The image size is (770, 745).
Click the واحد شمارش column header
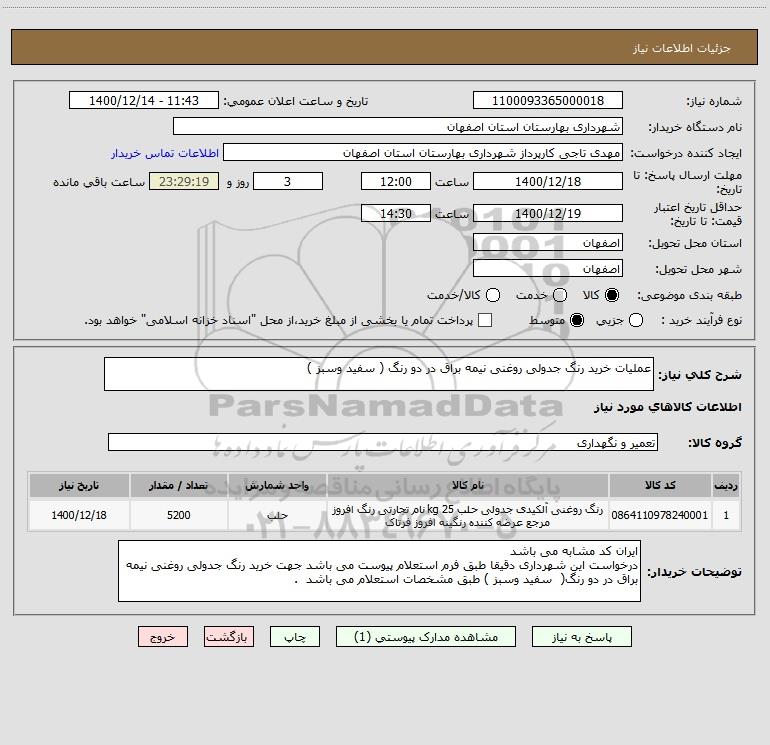point(277,485)
